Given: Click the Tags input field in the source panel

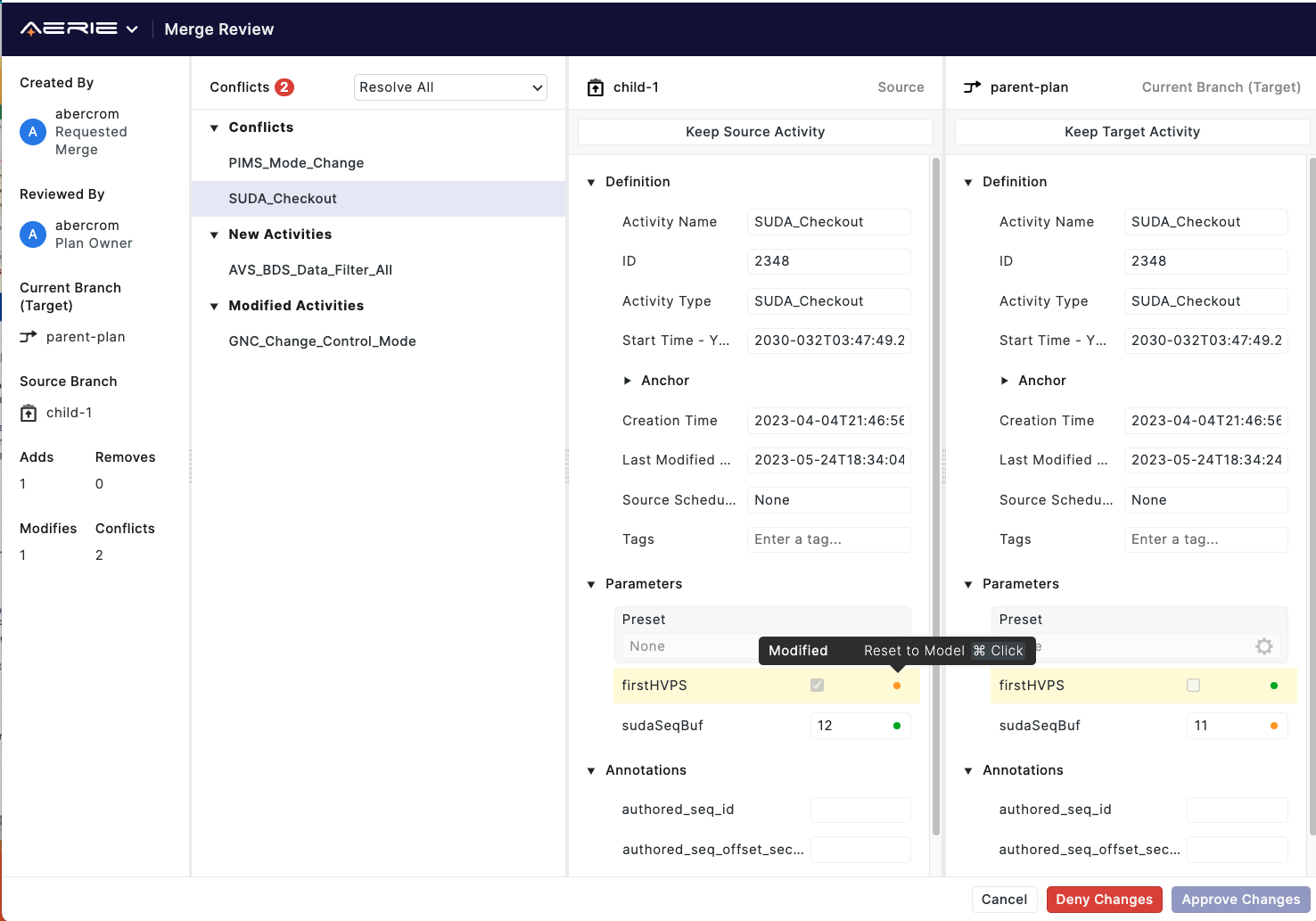Looking at the screenshot, I should click(x=828, y=539).
